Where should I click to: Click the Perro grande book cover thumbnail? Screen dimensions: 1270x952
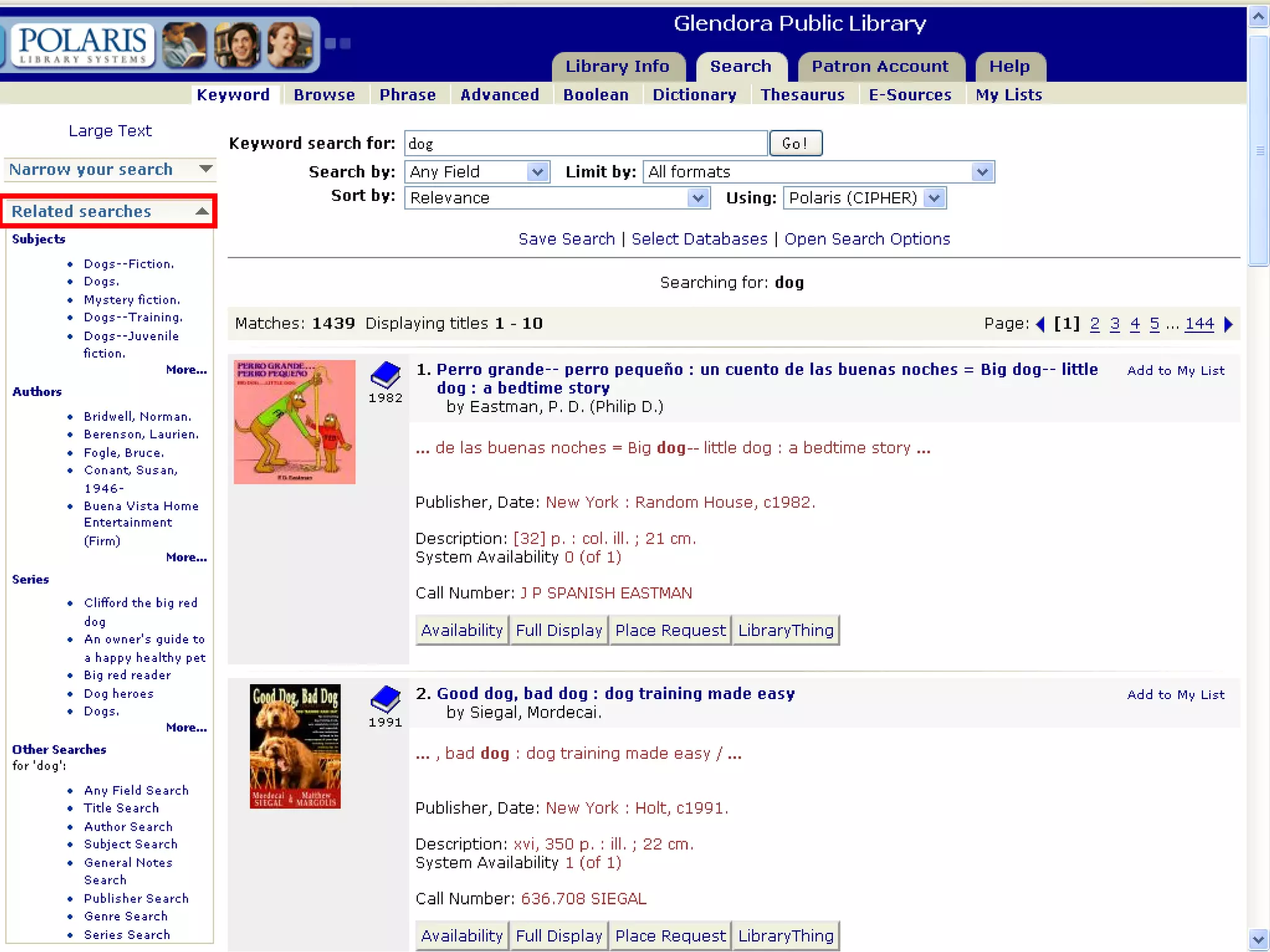point(294,421)
